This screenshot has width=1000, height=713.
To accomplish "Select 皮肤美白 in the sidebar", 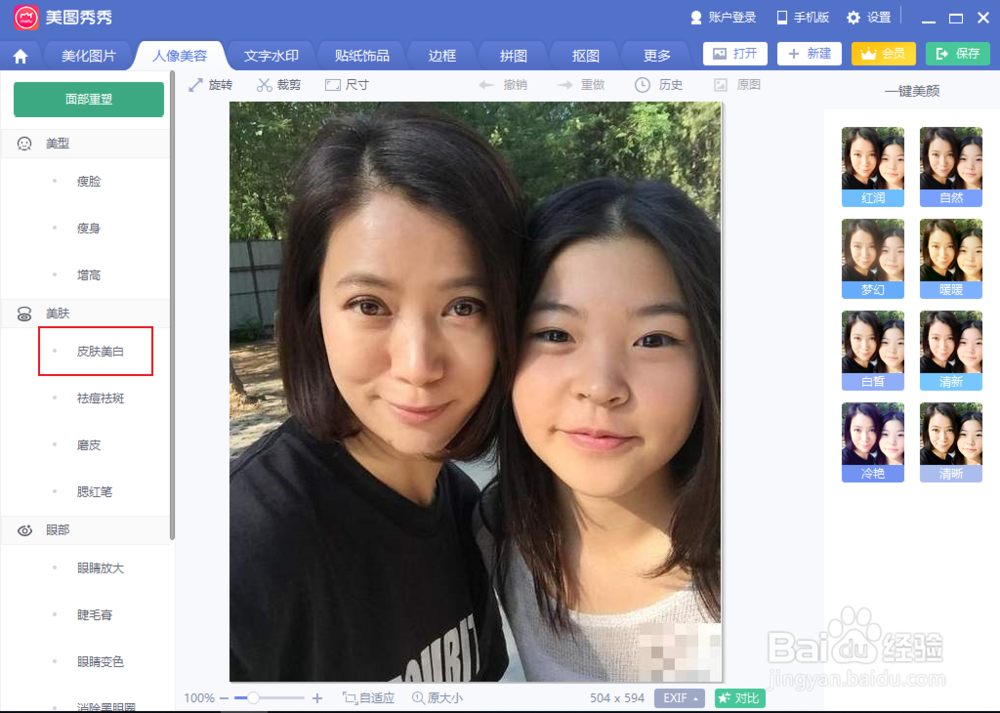I will coord(100,351).
